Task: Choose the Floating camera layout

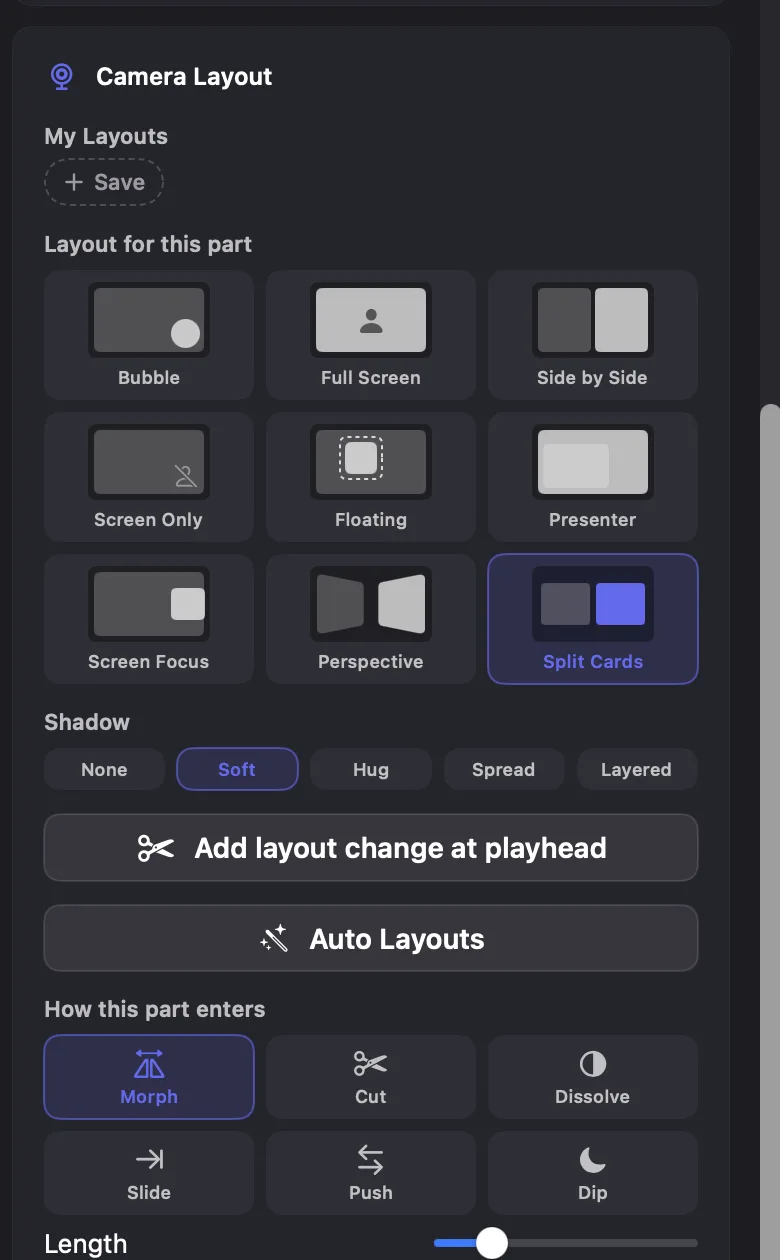Action: tap(371, 476)
